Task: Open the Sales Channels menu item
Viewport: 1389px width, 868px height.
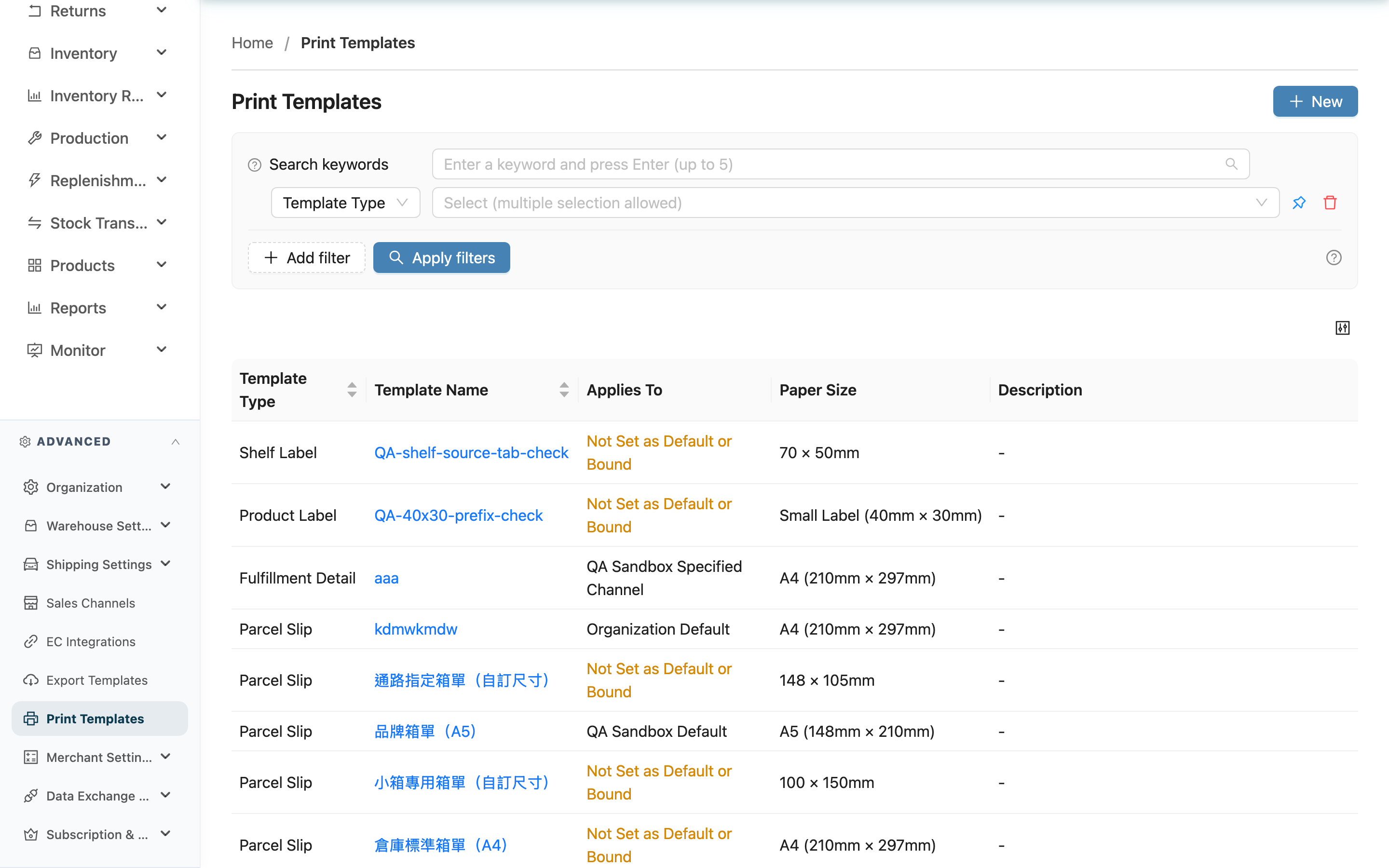Action: (100, 603)
